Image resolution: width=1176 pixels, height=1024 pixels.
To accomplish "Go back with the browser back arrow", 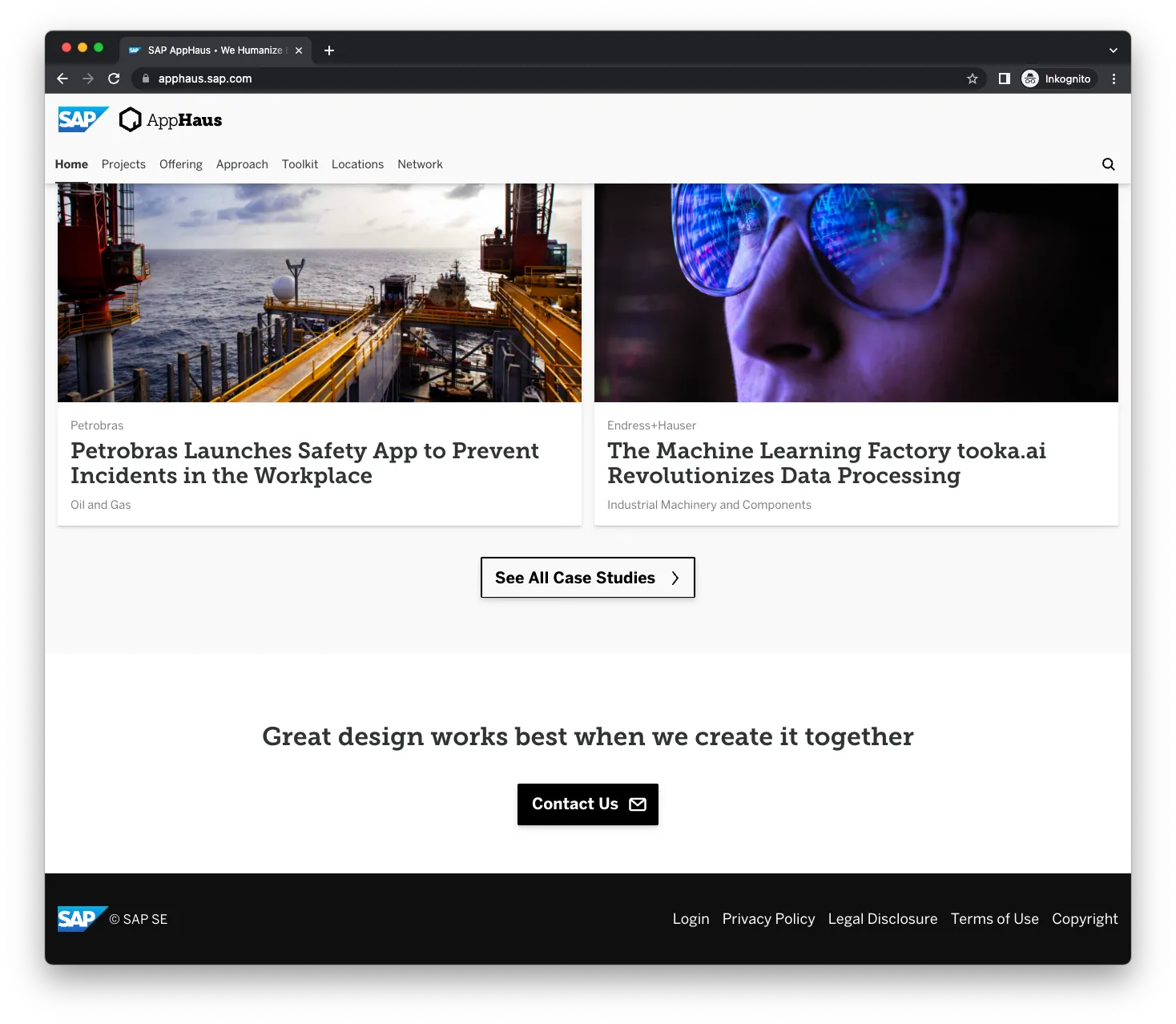I will tap(62, 79).
